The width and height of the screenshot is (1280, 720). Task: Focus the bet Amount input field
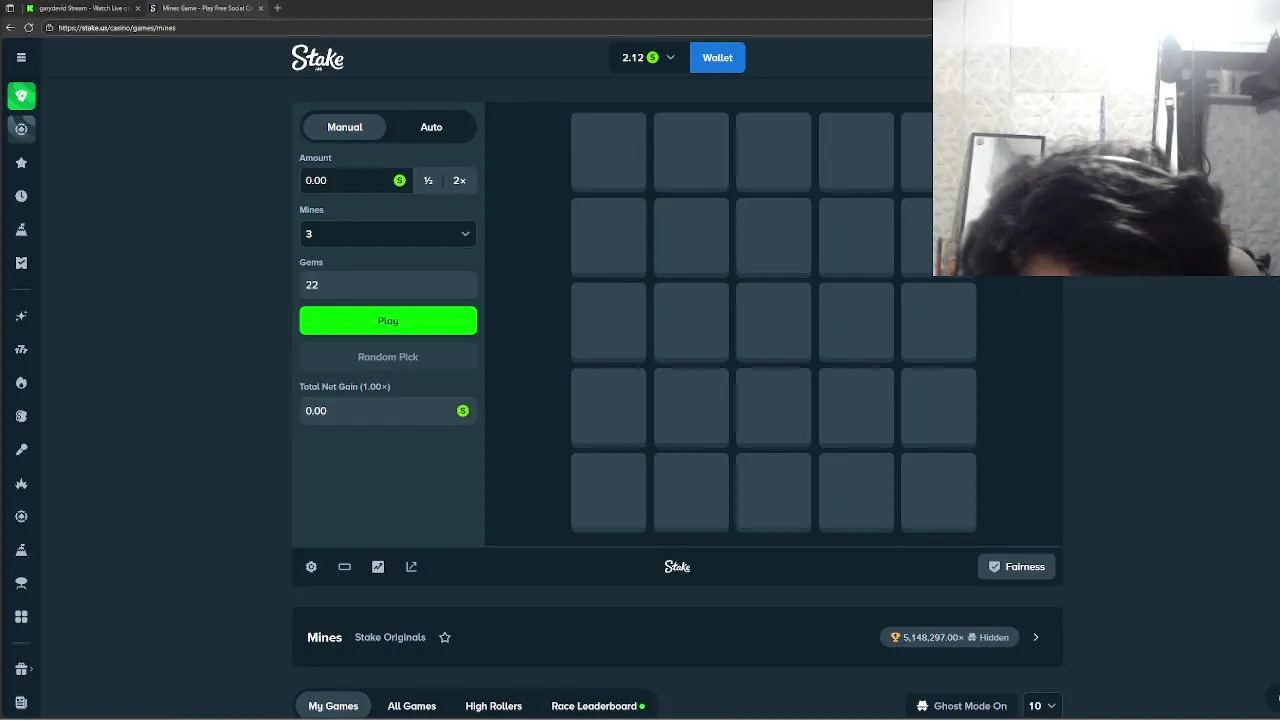pyautogui.click(x=355, y=181)
